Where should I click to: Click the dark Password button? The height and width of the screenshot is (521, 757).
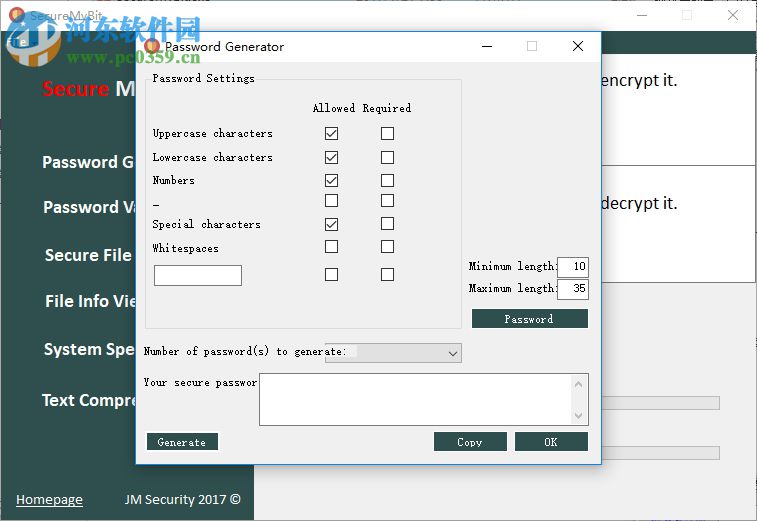tap(530, 319)
